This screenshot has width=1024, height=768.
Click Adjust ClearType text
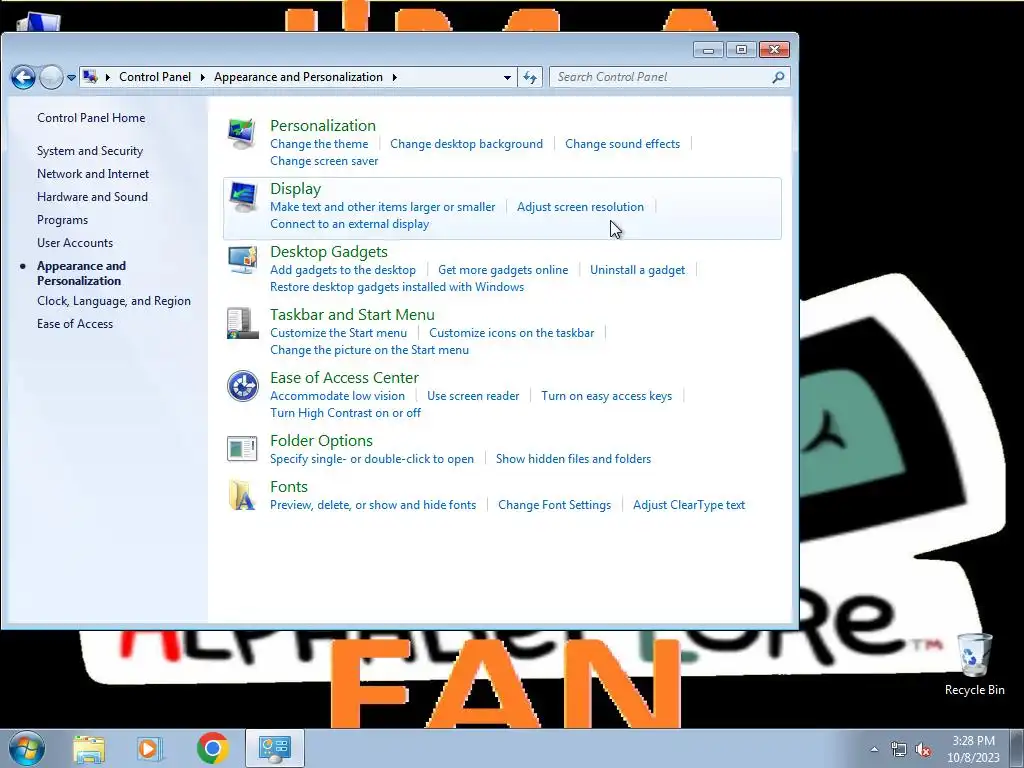(x=689, y=505)
